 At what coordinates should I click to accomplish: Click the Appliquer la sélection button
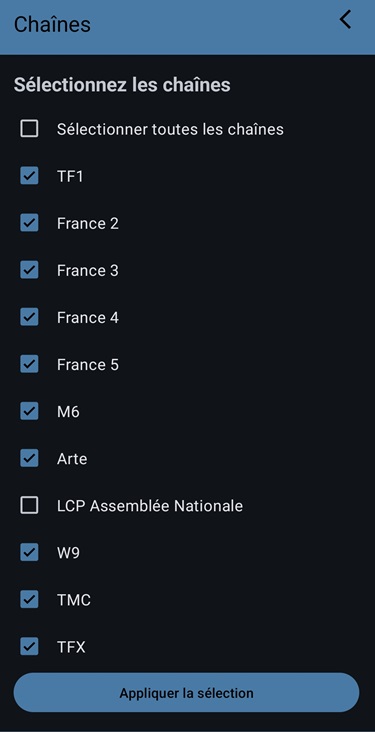pyautogui.click(x=186, y=692)
